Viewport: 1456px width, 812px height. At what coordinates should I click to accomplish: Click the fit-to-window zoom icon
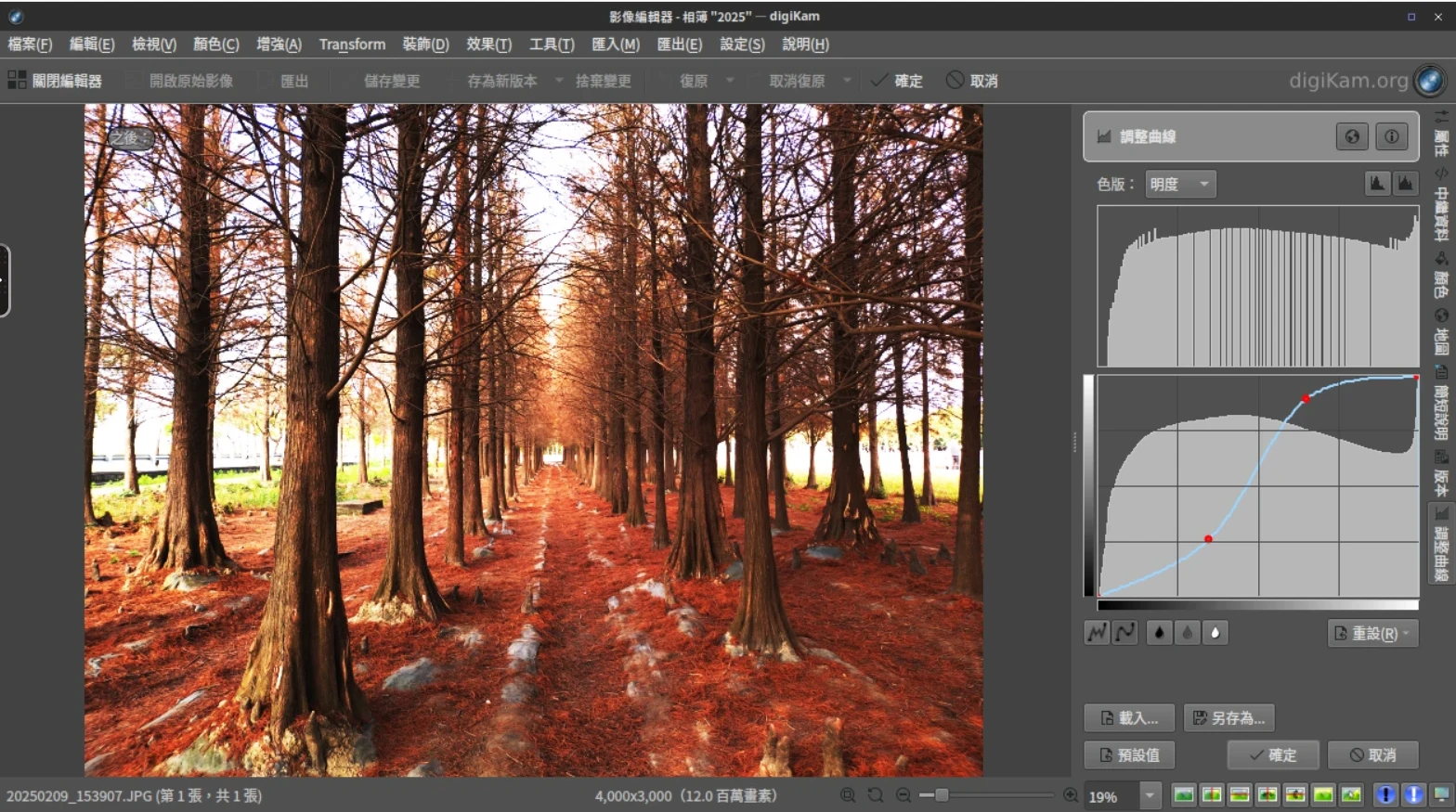tap(848, 795)
